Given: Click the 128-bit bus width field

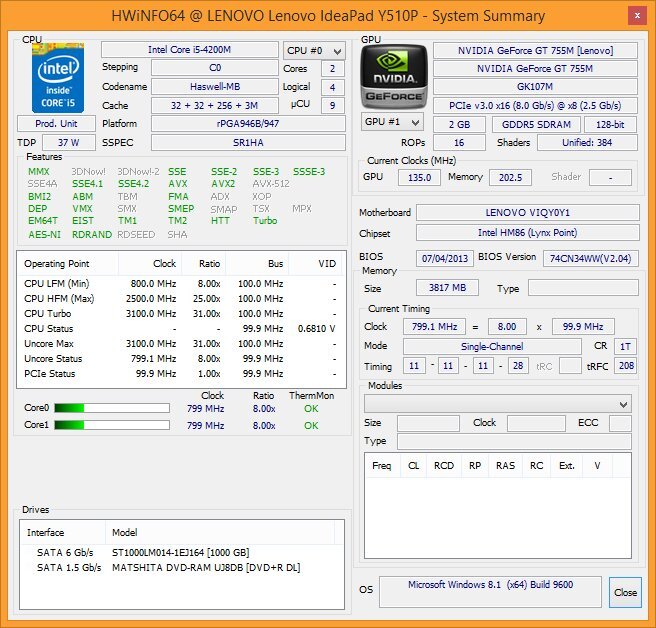Looking at the screenshot, I should click(610, 125).
